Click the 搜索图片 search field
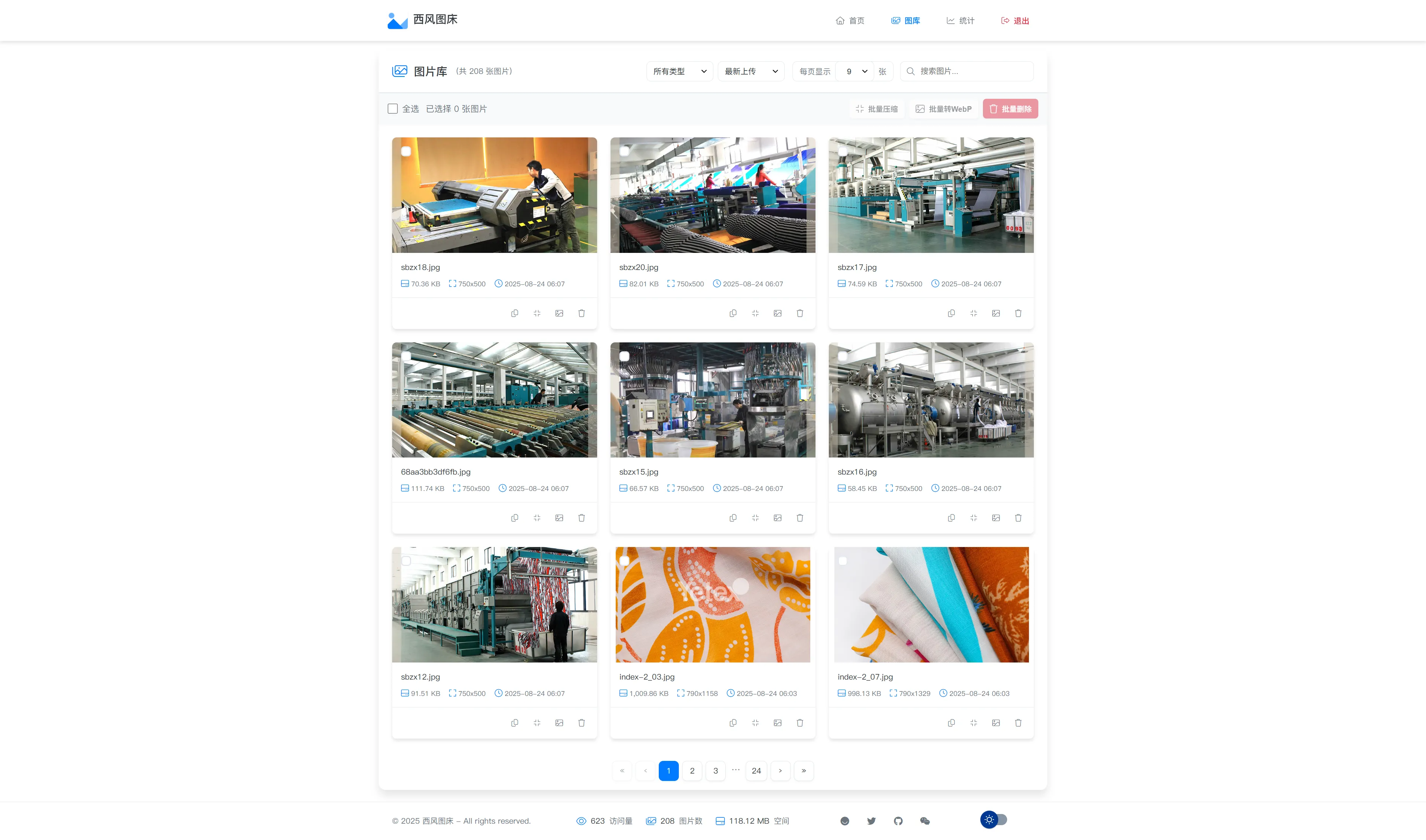 [973, 71]
